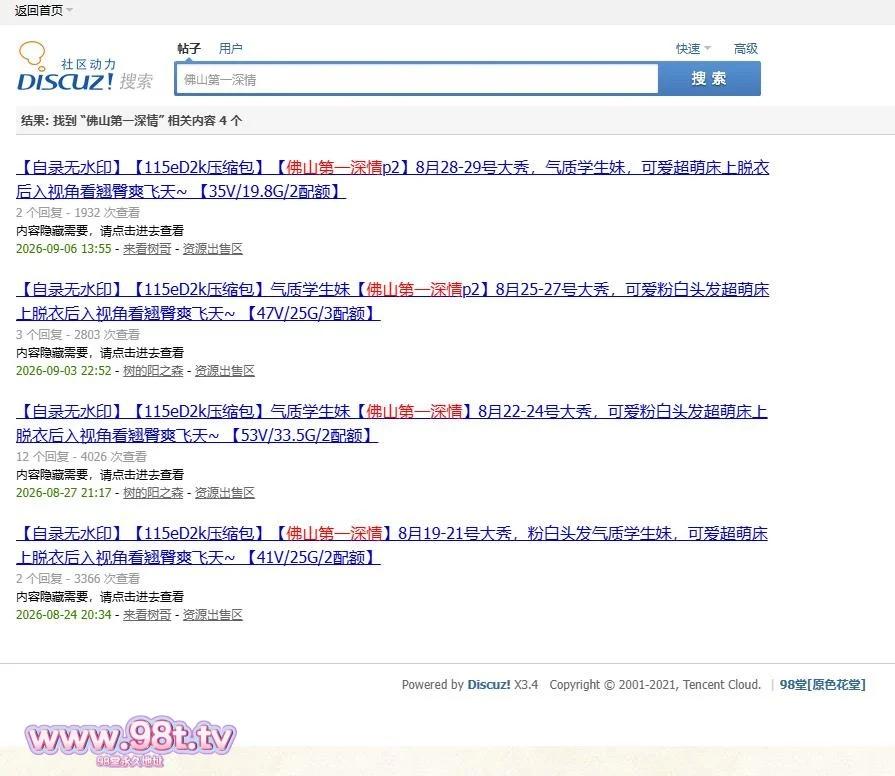Viewport: 895px width, 776px height.
Task: Open 资源出售区 forum link in last result
Action: pyautogui.click(x=213, y=615)
